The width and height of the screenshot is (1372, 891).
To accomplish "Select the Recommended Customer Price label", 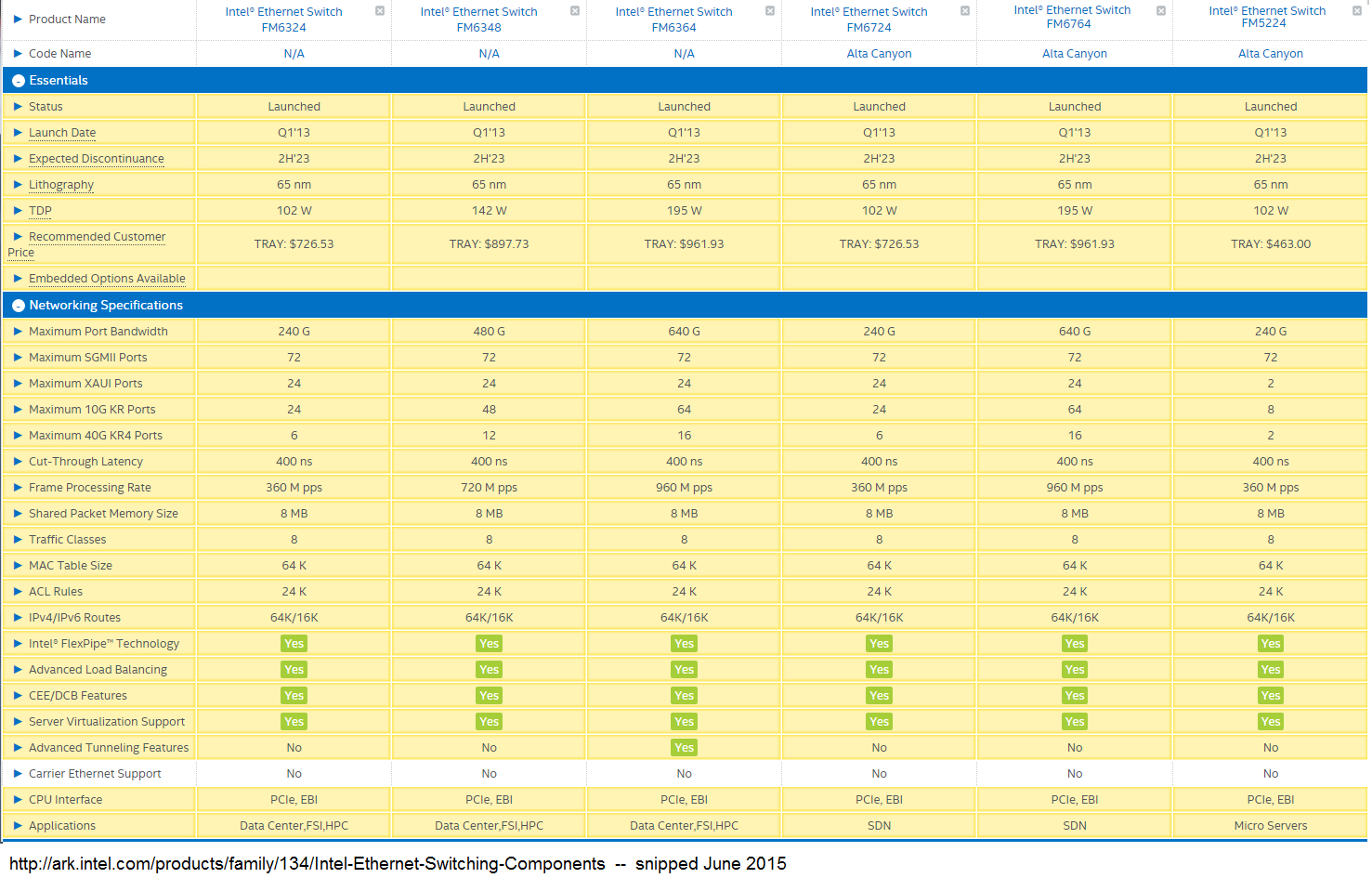I will 97,237.
